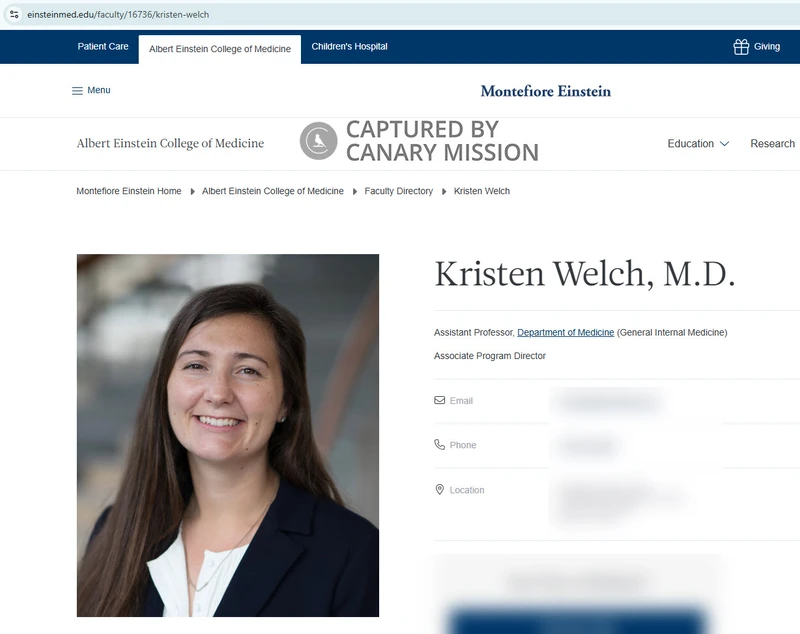Click Albert Einstein College of Medicine heading logo
Viewport: 800px width, 634px height.
click(x=170, y=143)
